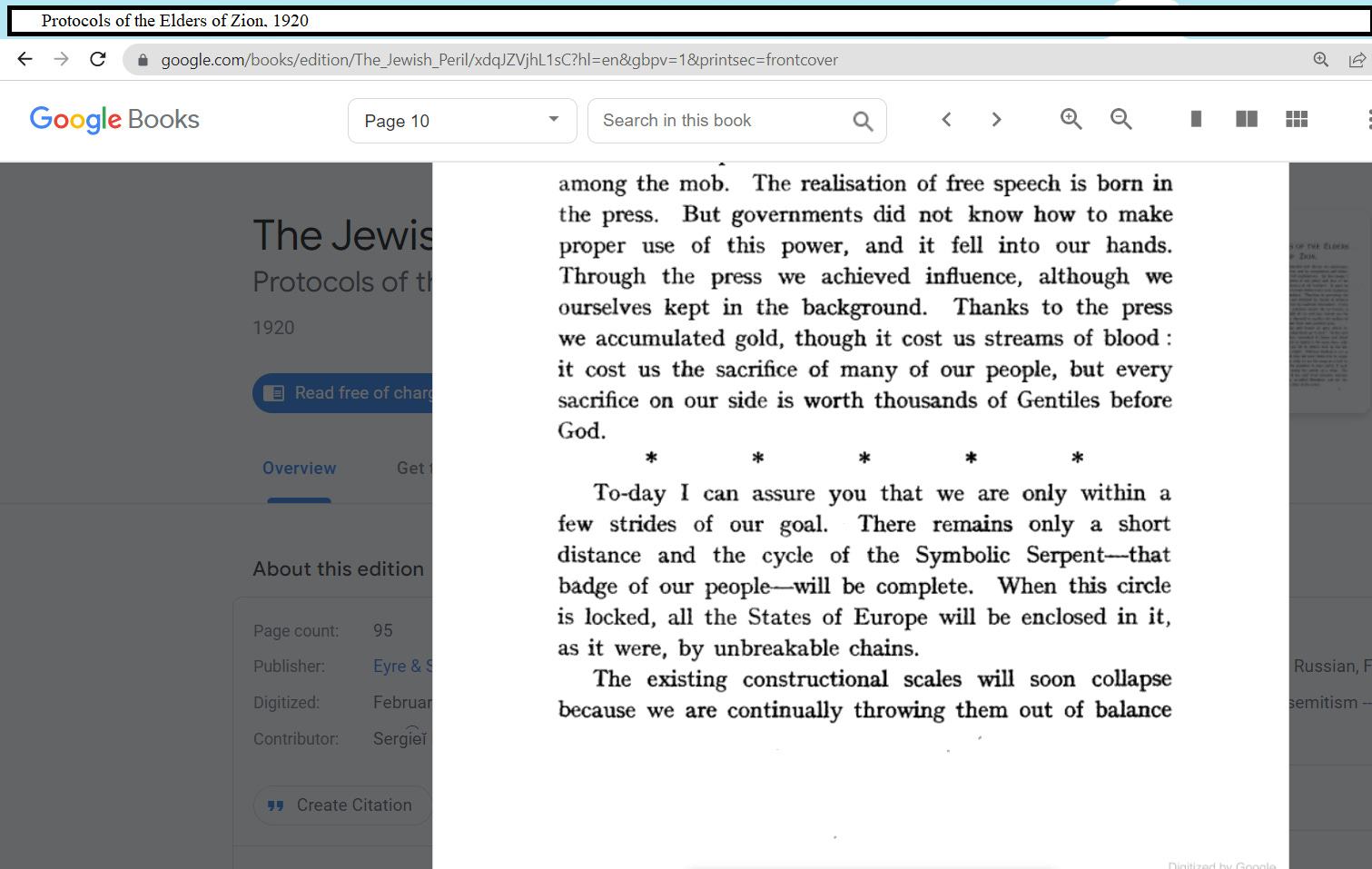Click the padlock site info icon

coord(143,60)
